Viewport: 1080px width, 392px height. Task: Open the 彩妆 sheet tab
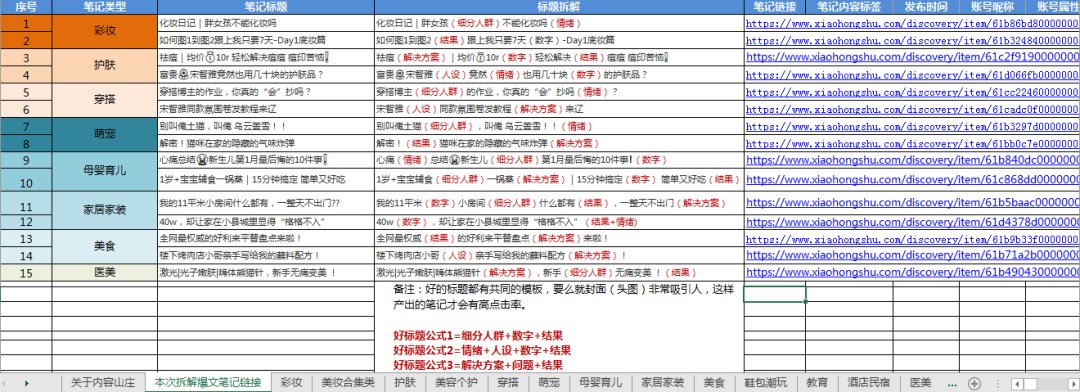[291, 383]
